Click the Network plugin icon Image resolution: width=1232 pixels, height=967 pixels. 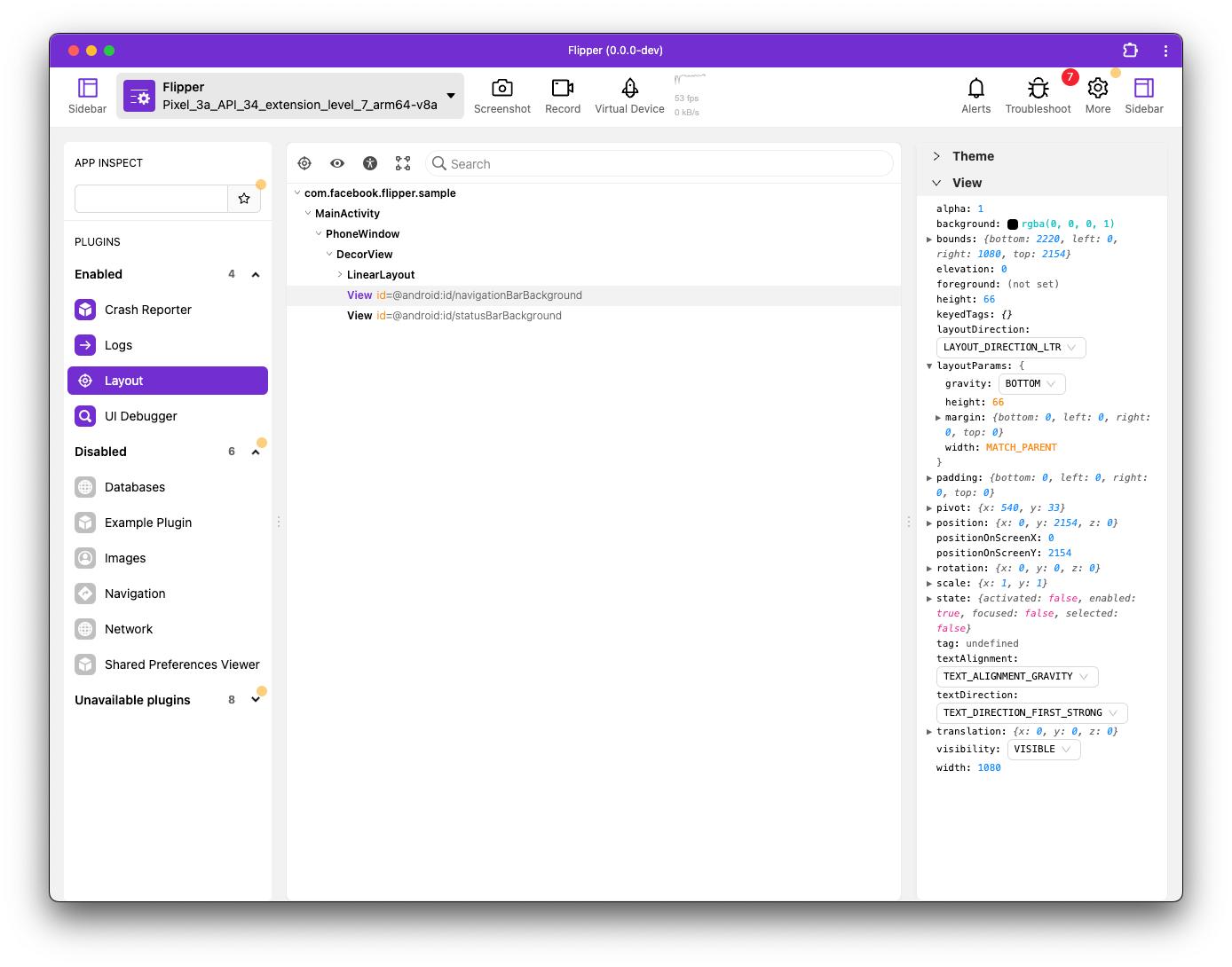click(x=85, y=629)
